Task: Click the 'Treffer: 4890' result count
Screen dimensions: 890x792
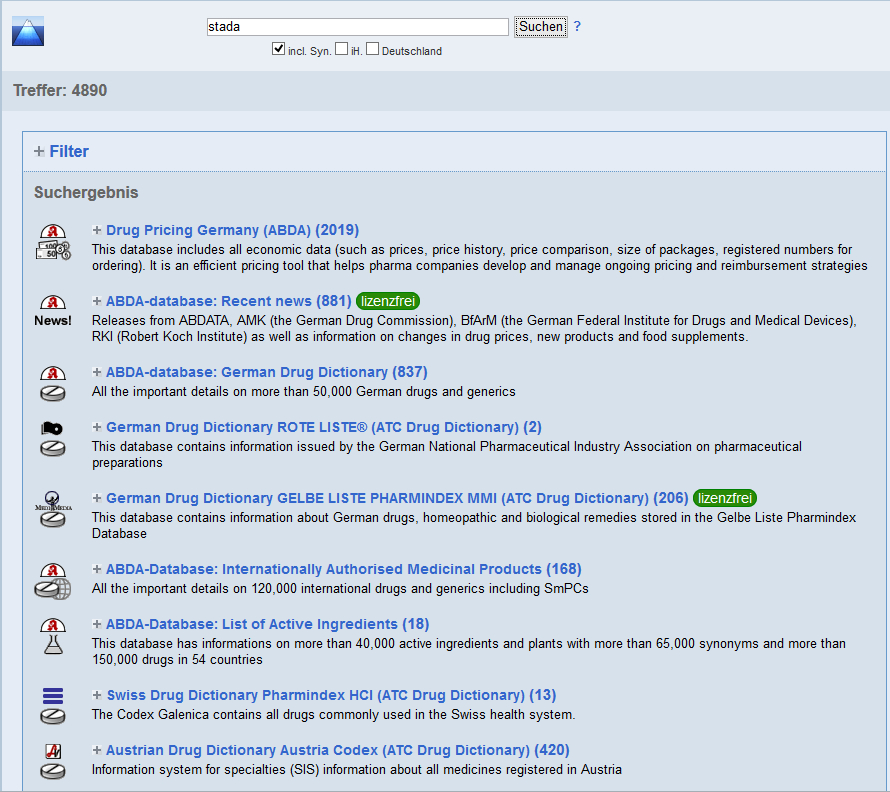Action: pyautogui.click(x=60, y=90)
